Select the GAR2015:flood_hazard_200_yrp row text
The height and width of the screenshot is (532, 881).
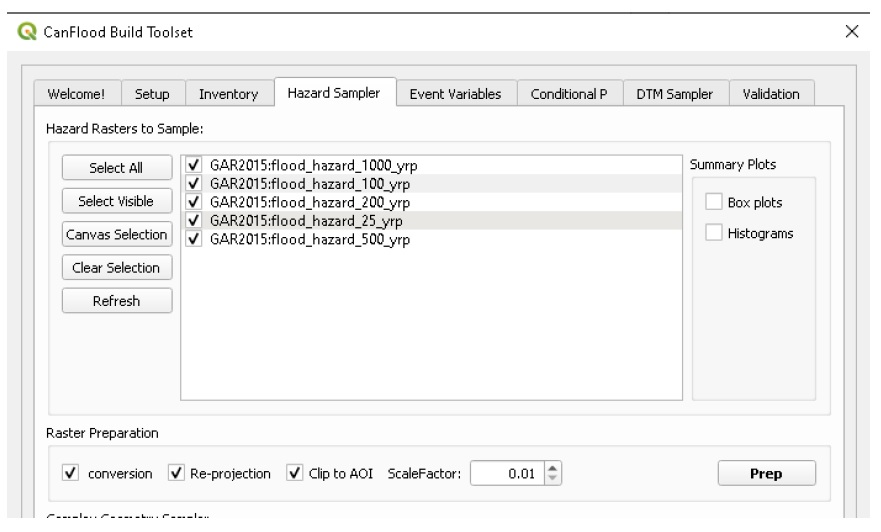point(310,203)
